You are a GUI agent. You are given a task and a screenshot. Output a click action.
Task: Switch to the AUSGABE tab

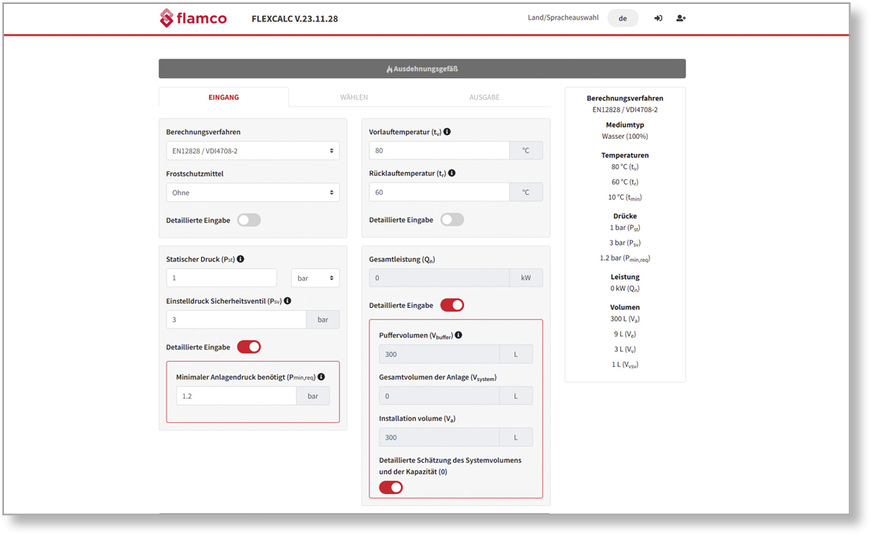(x=485, y=97)
